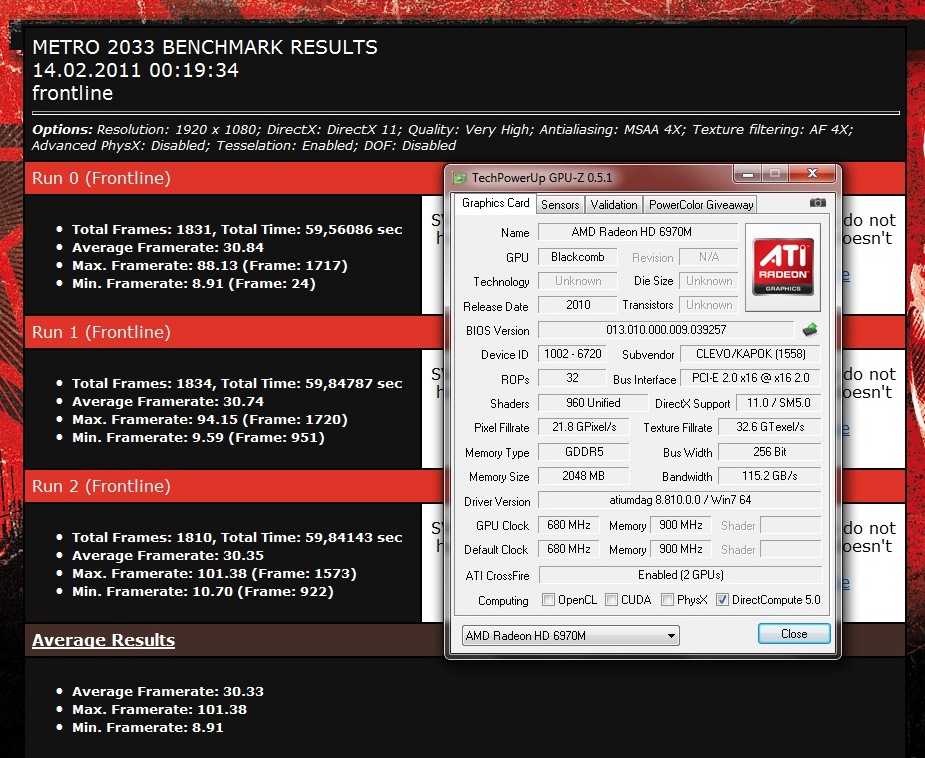
Task: Open the AMD Radeon HD 6970M GPU dropdown
Action: point(570,635)
